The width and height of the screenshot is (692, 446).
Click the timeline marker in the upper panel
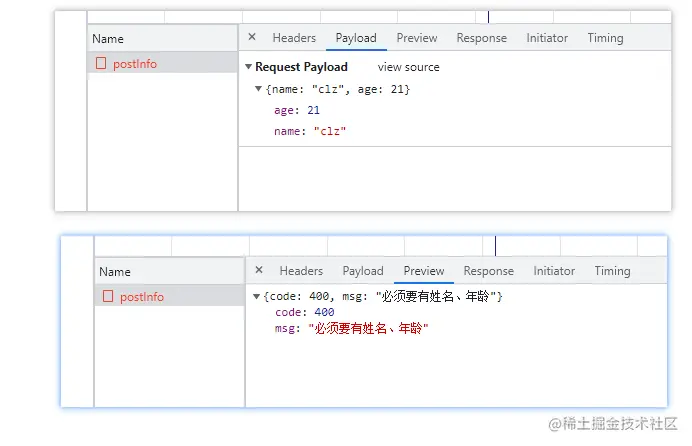pos(488,17)
